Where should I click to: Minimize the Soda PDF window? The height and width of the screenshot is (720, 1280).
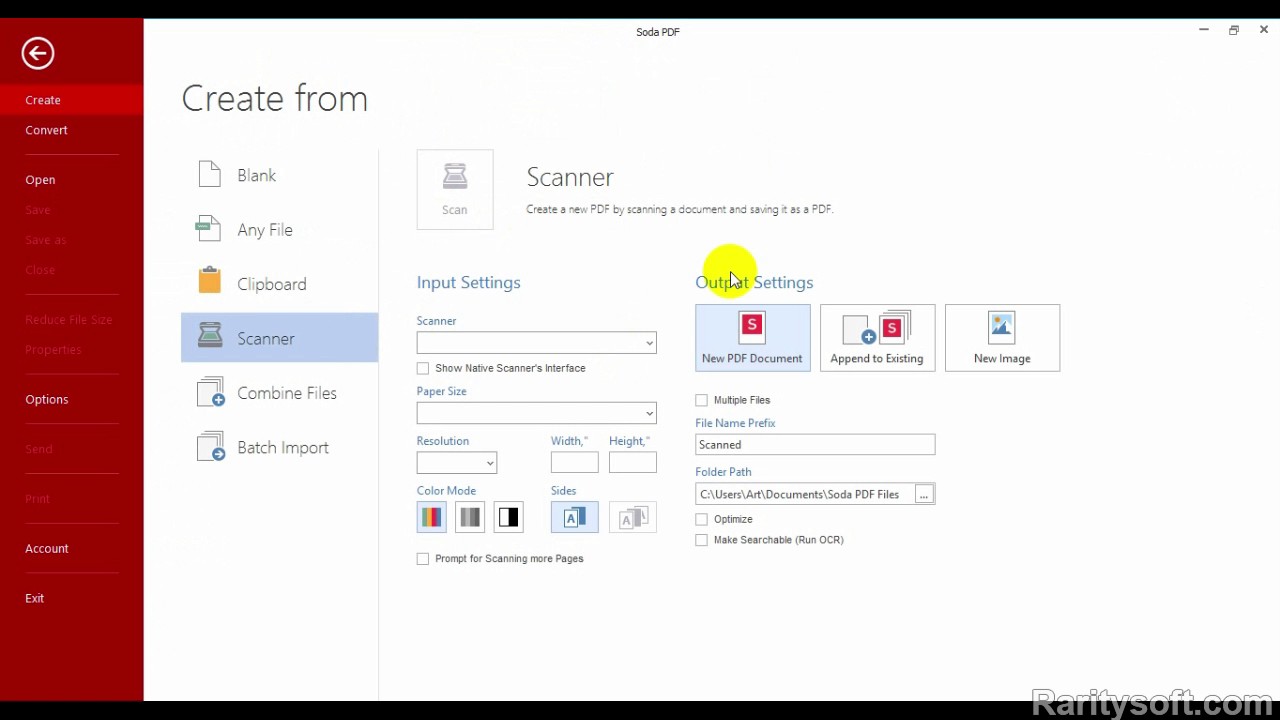[1204, 30]
